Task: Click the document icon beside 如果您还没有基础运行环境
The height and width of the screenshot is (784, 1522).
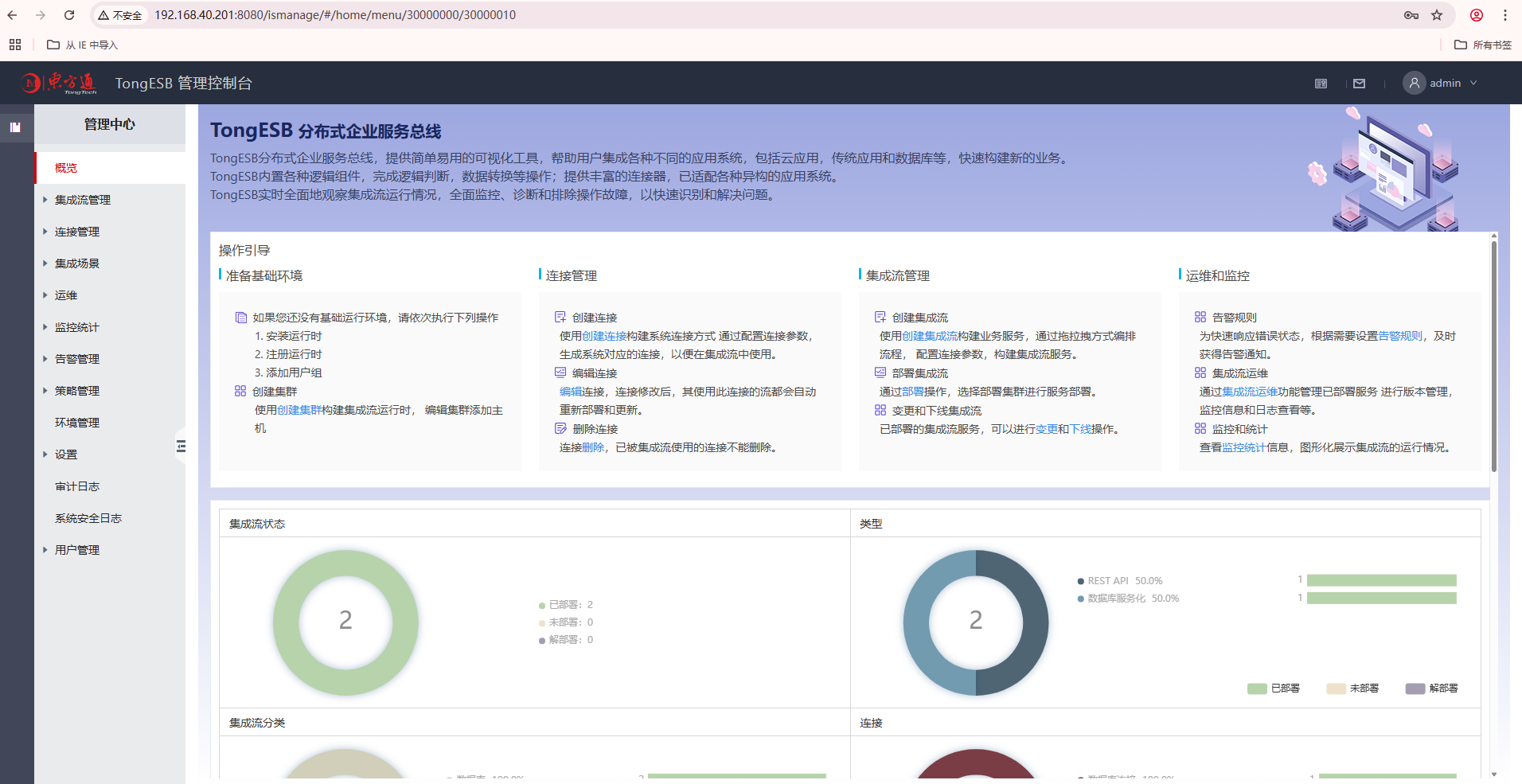Action: (240, 318)
